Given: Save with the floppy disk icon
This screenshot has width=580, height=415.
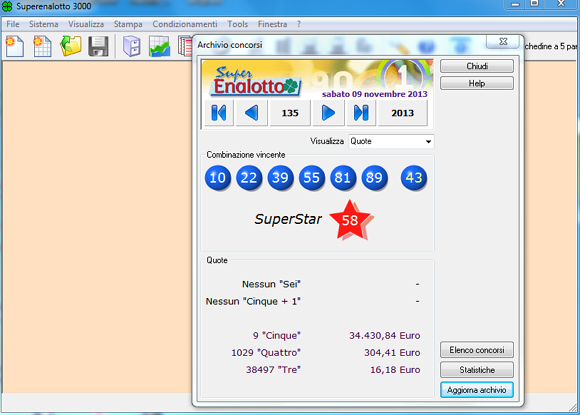Looking at the screenshot, I should (x=98, y=46).
